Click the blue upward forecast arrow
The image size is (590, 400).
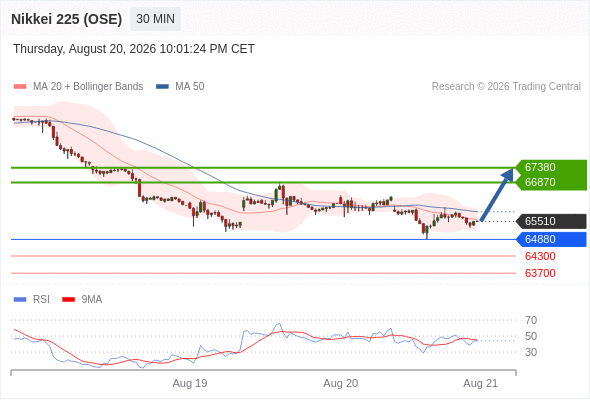tap(497, 195)
